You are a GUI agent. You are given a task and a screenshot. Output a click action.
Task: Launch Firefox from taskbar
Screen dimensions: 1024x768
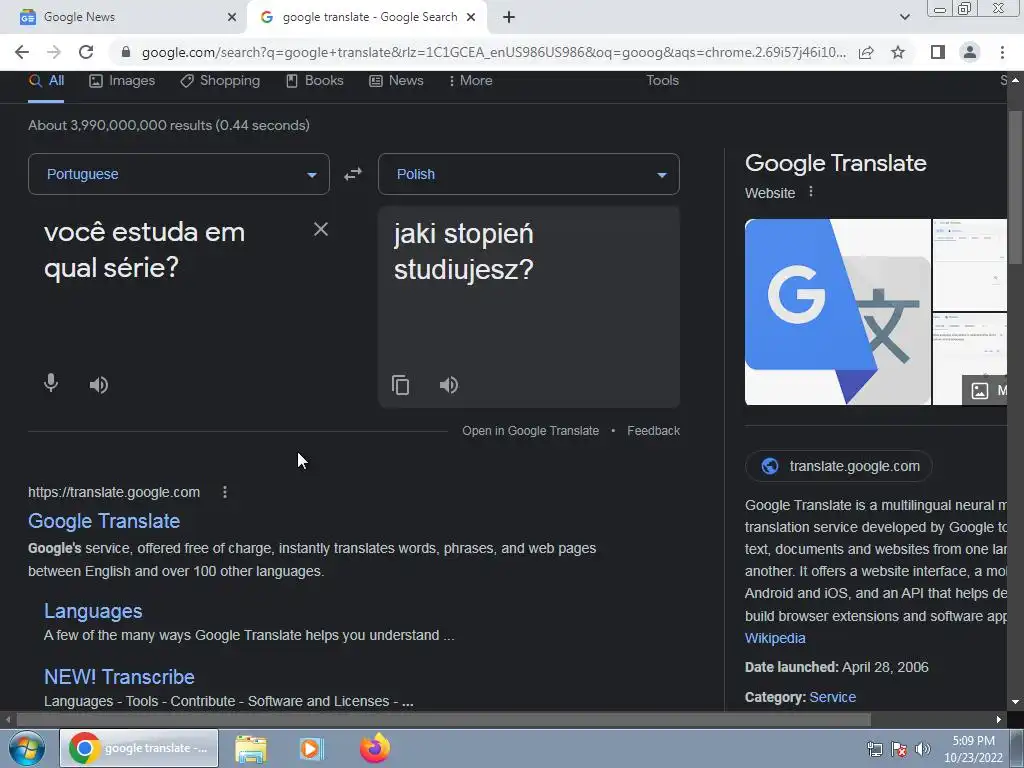(375, 748)
